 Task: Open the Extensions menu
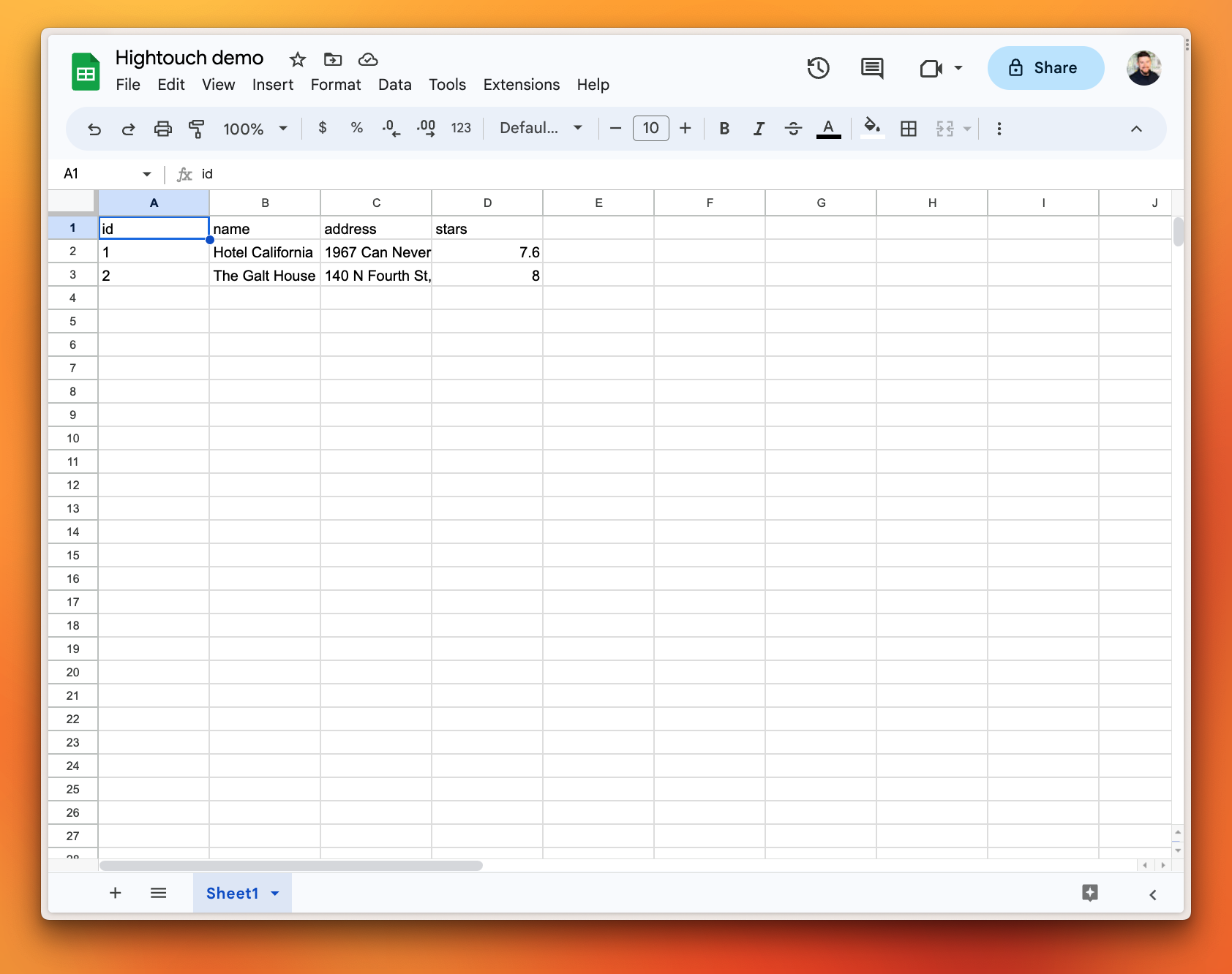coord(521,85)
